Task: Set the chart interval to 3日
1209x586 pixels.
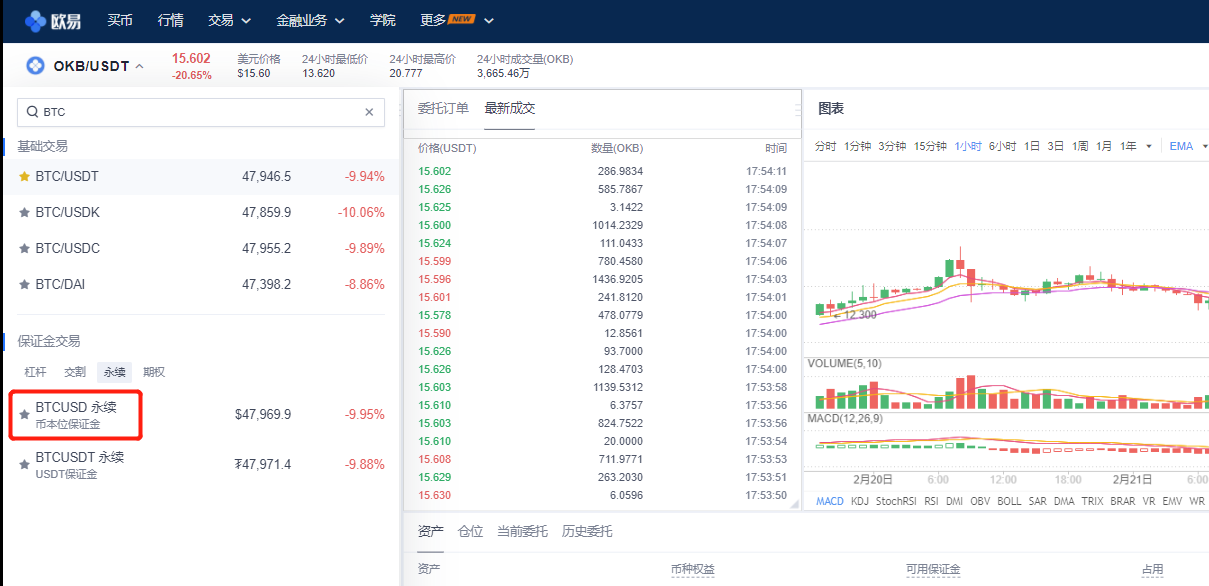Action: point(1056,146)
